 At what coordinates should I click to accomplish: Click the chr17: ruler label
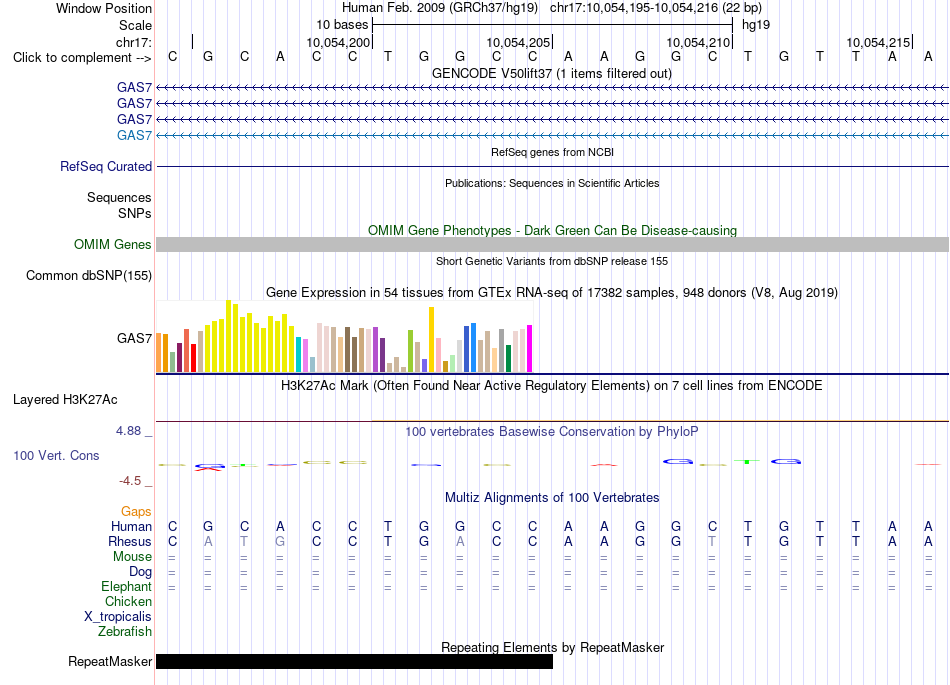click(134, 42)
